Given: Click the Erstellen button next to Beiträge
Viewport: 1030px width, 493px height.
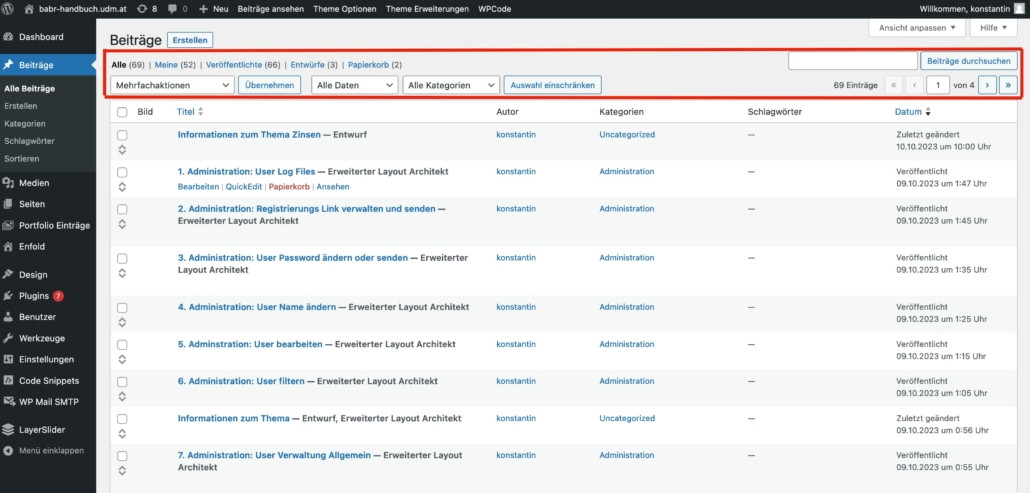Looking at the screenshot, I should [x=190, y=40].
